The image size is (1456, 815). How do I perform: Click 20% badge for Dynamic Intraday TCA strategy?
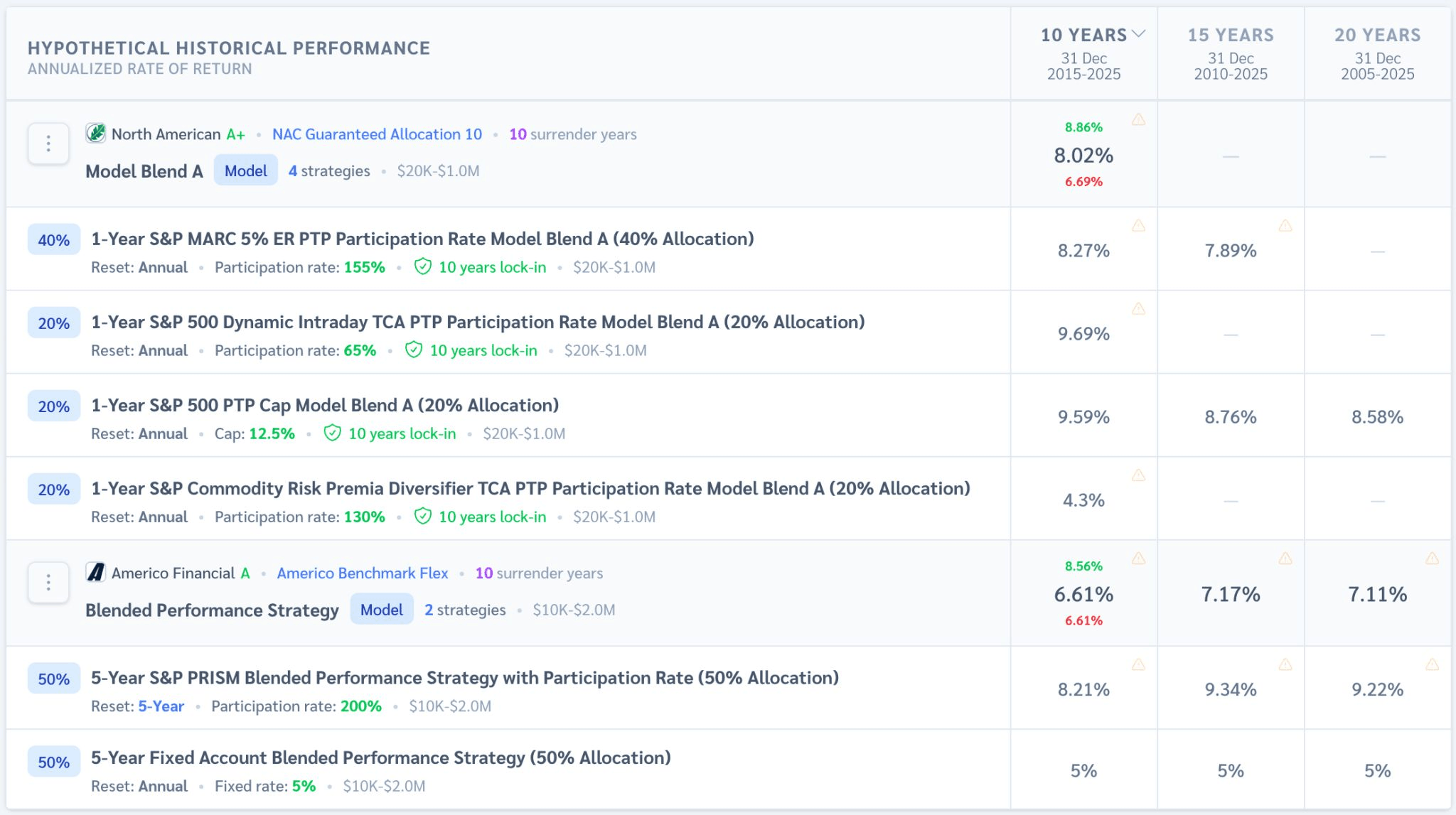pyautogui.click(x=54, y=323)
